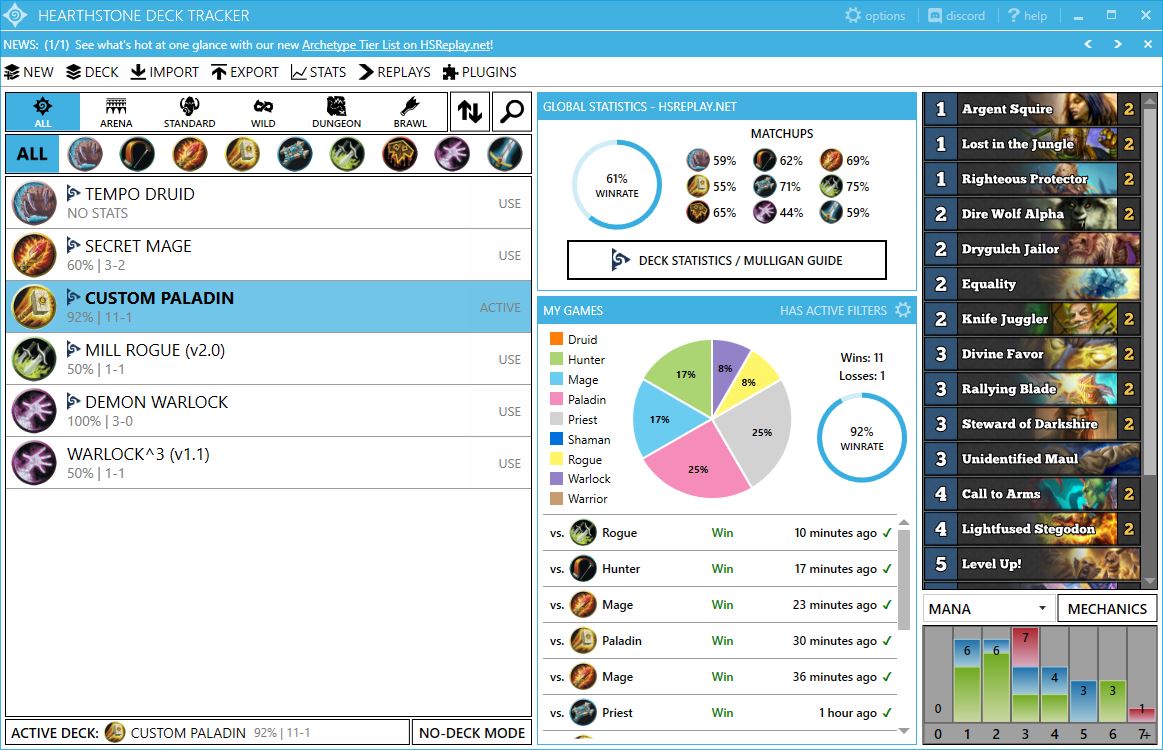Filter decks by Warlock class icon
Image resolution: width=1163 pixels, height=750 pixels.
[452, 154]
